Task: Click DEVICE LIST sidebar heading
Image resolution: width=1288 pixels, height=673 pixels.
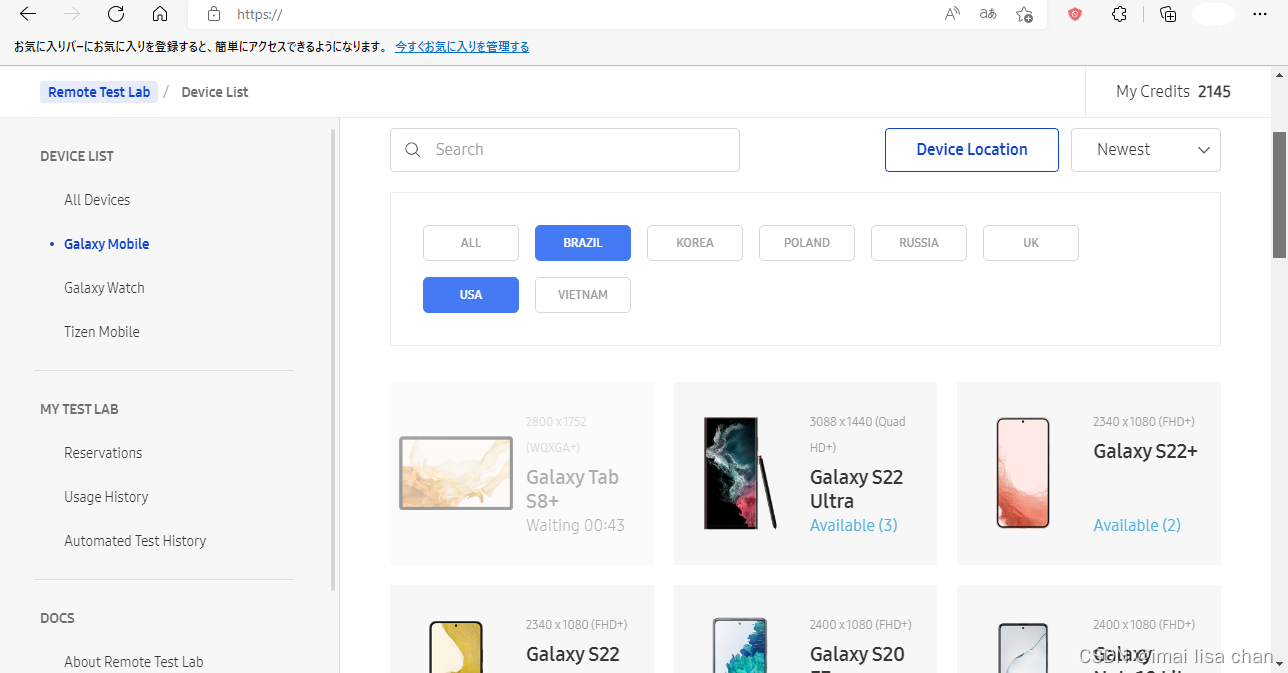Action: pyautogui.click(x=77, y=156)
